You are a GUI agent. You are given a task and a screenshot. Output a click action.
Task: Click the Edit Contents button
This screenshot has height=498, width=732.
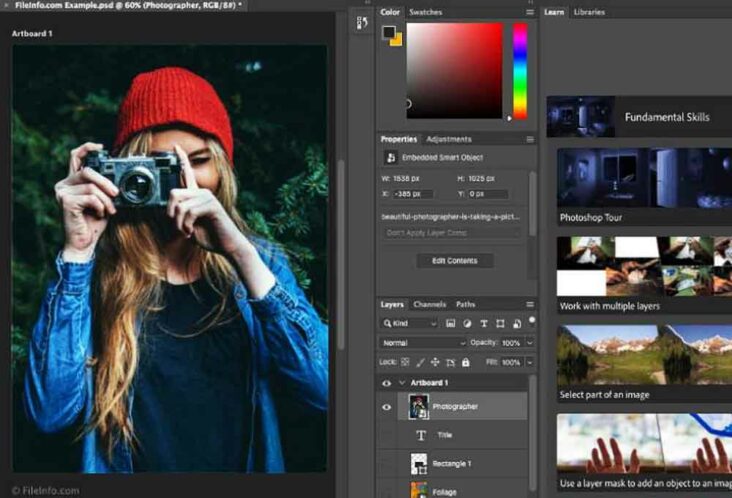tap(455, 260)
